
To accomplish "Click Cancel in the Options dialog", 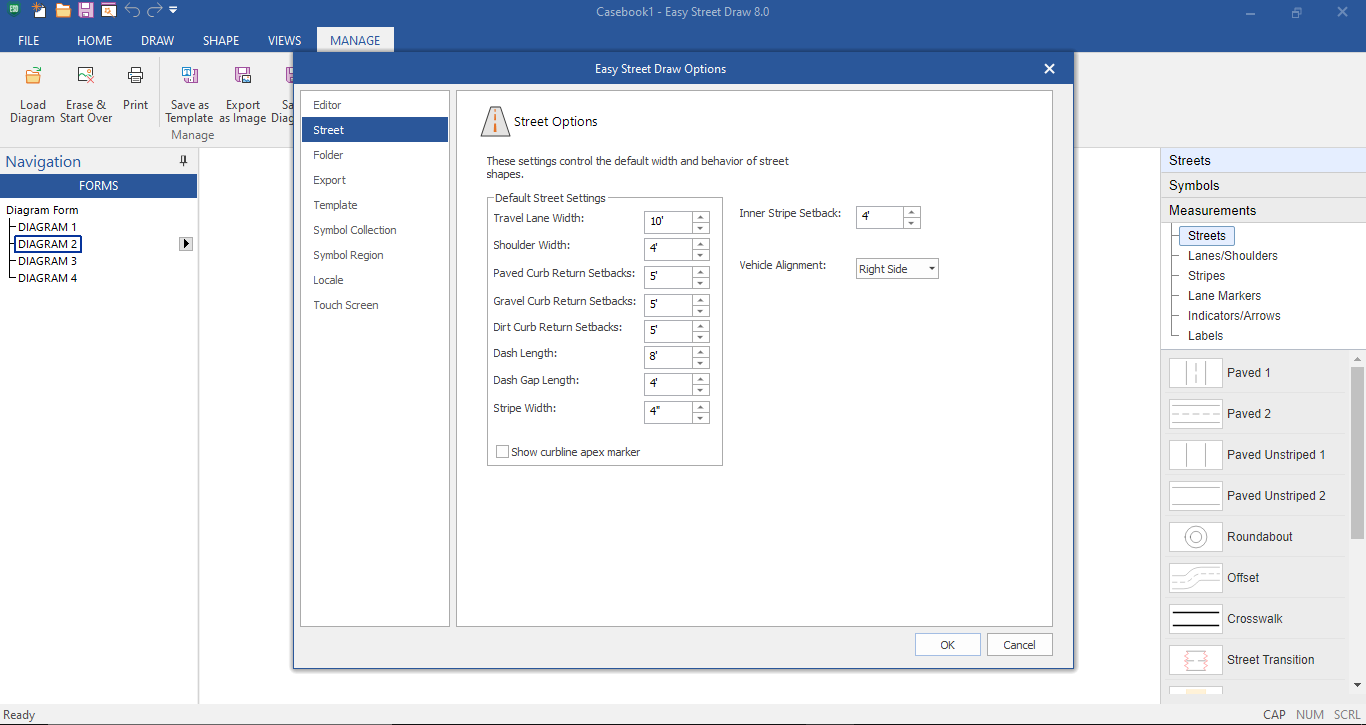I will click(1019, 645).
